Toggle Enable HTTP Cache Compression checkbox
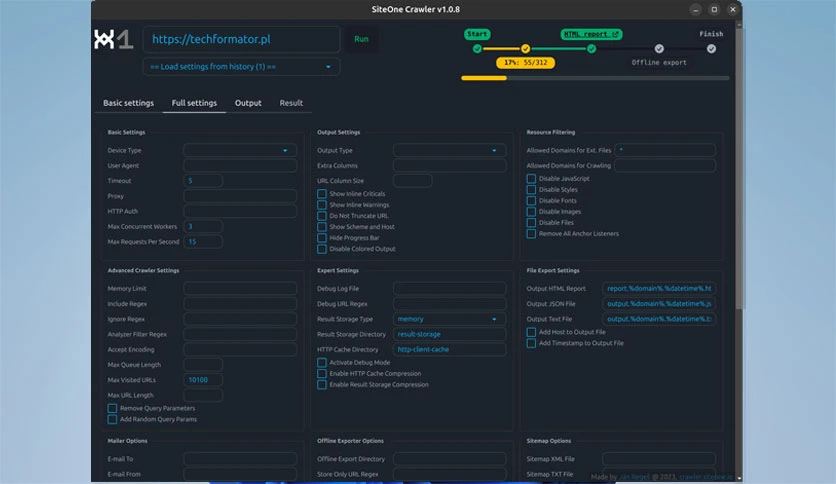 coord(321,374)
